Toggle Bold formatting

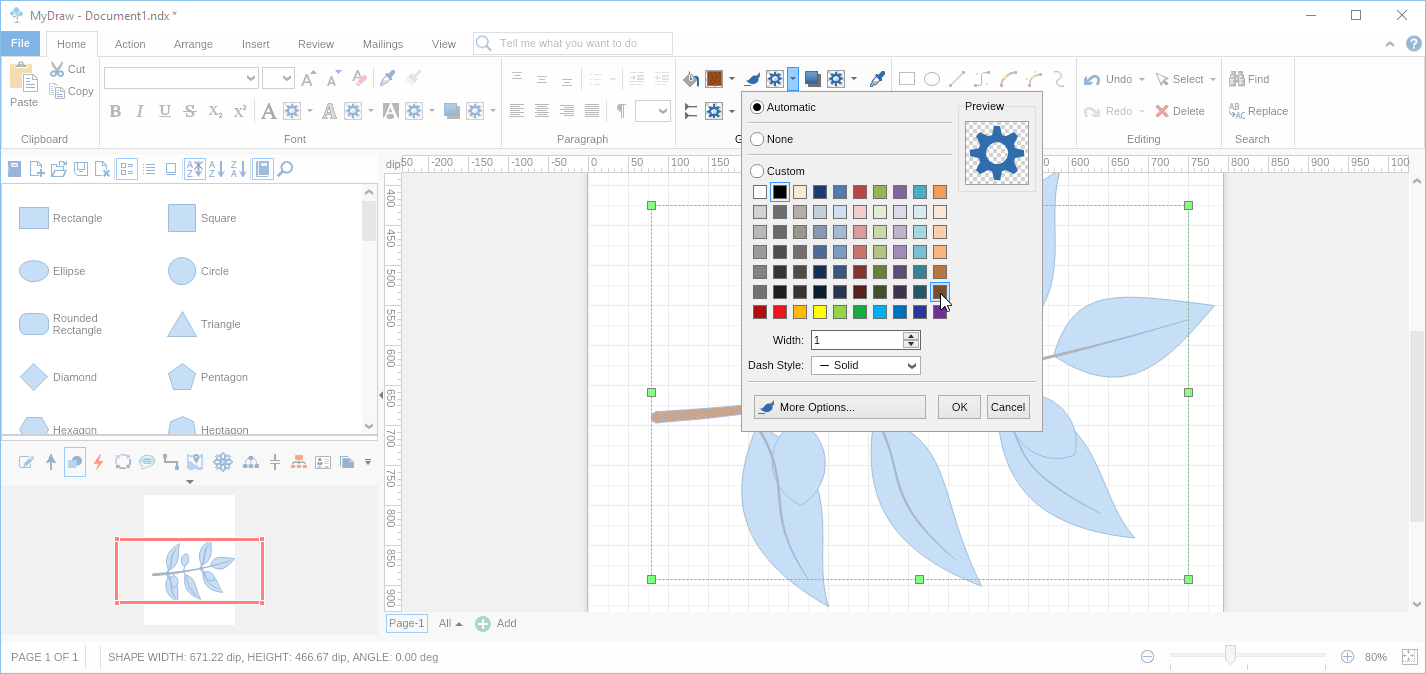[x=115, y=111]
